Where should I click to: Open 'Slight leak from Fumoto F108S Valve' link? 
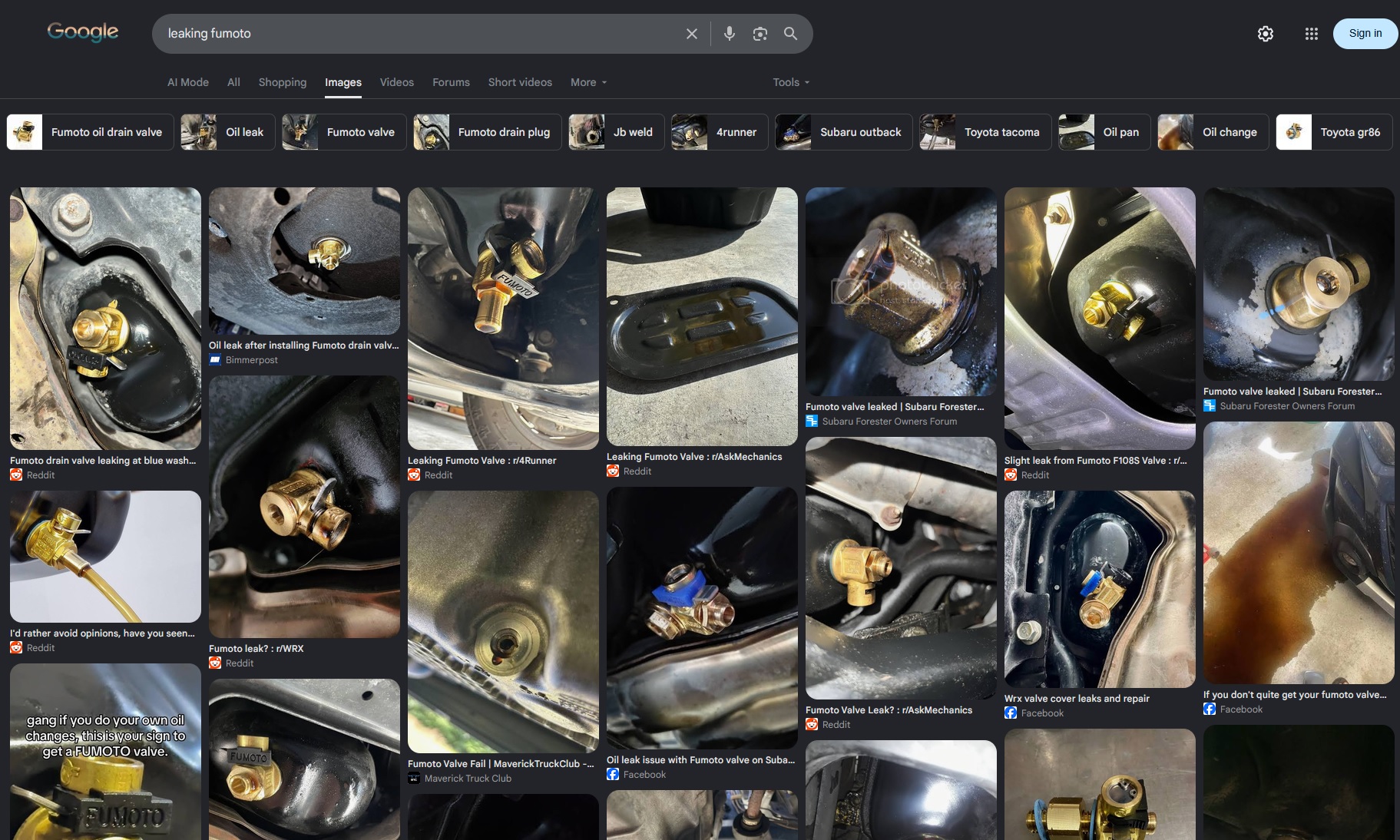pyautogui.click(x=1096, y=461)
